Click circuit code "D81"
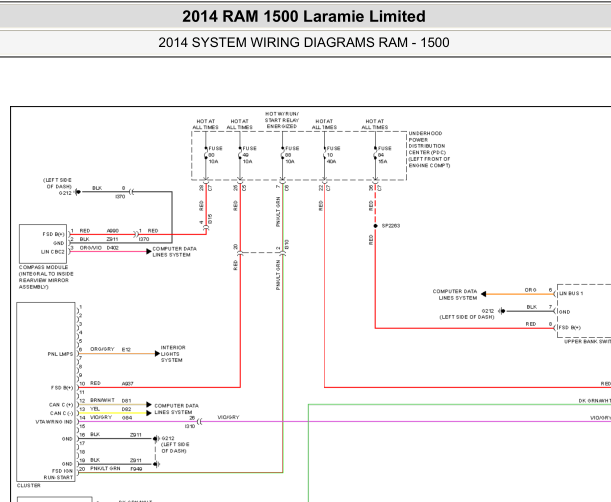 click(x=126, y=401)
